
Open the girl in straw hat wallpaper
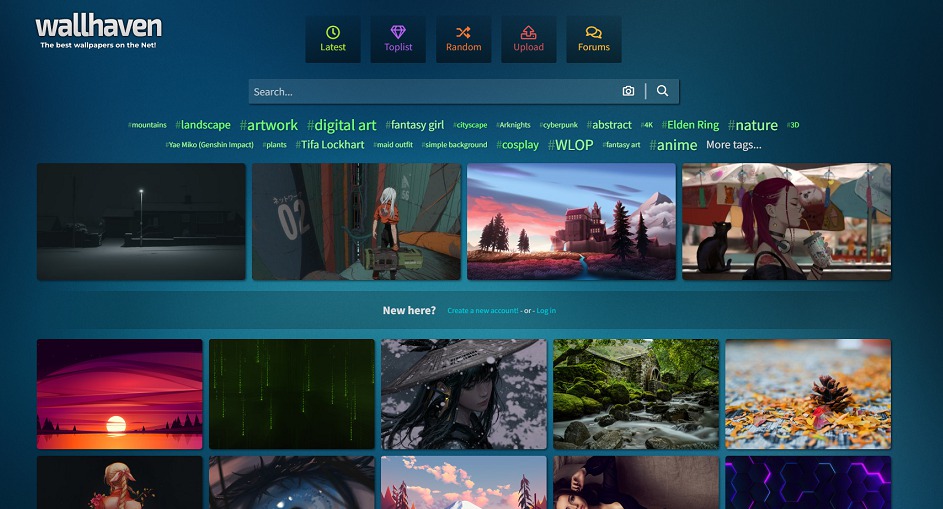[464, 394]
